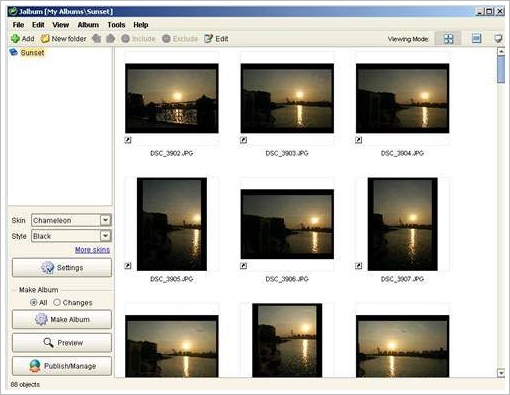
Task: Open the Style dropdown showing Black
Action: point(71,236)
